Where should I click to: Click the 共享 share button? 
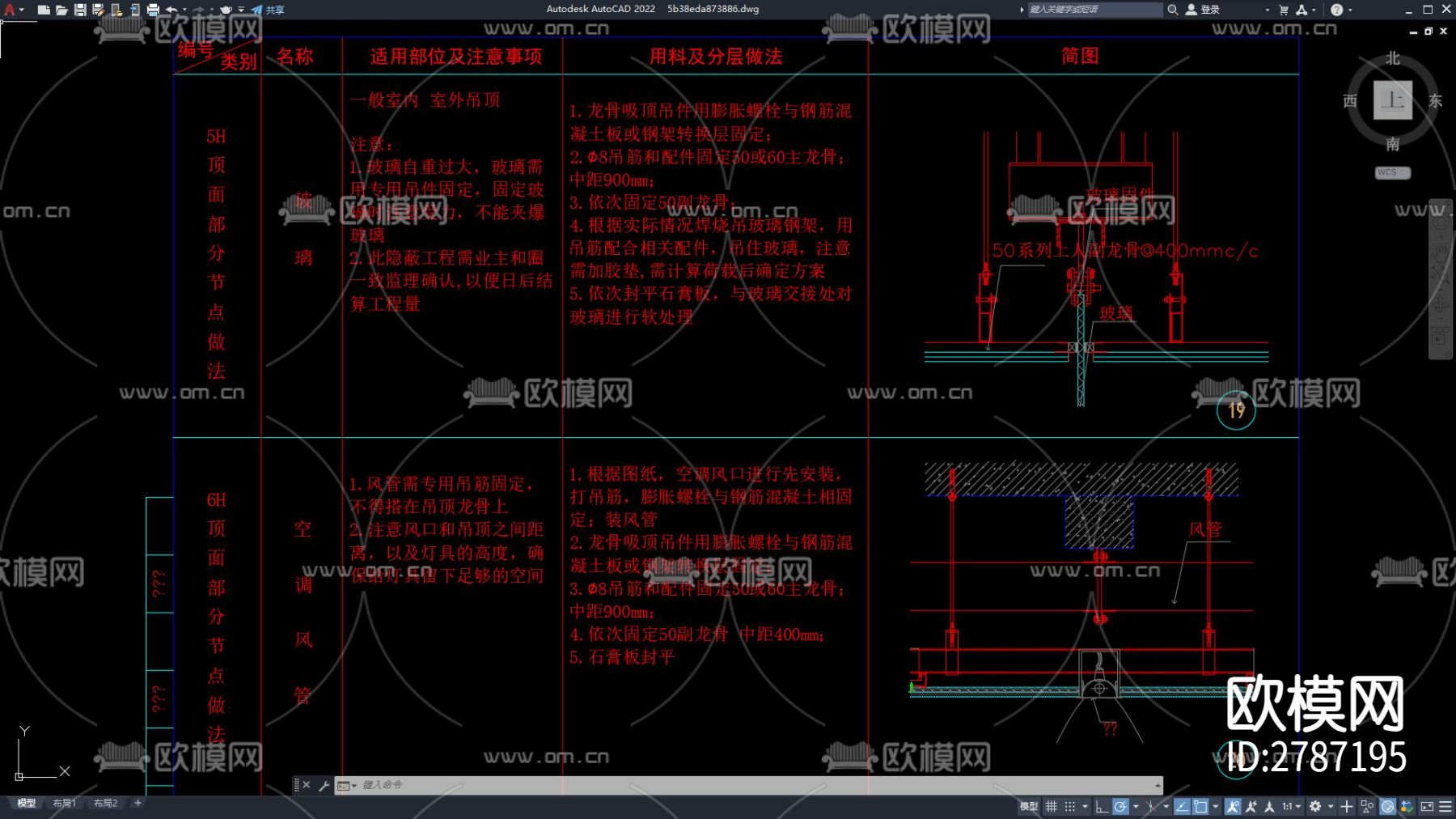tap(273, 10)
